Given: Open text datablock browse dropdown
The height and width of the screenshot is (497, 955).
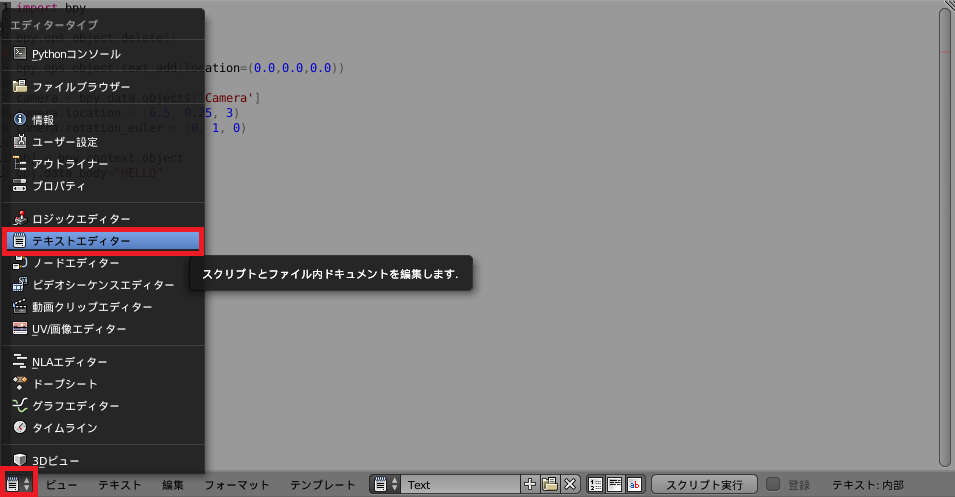Looking at the screenshot, I should click(386, 485).
